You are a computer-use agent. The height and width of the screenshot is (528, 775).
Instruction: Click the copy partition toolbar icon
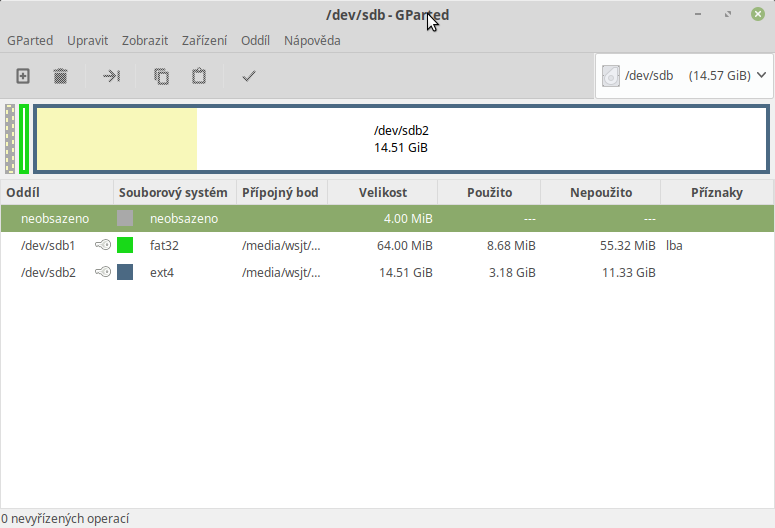[x=162, y=76]
